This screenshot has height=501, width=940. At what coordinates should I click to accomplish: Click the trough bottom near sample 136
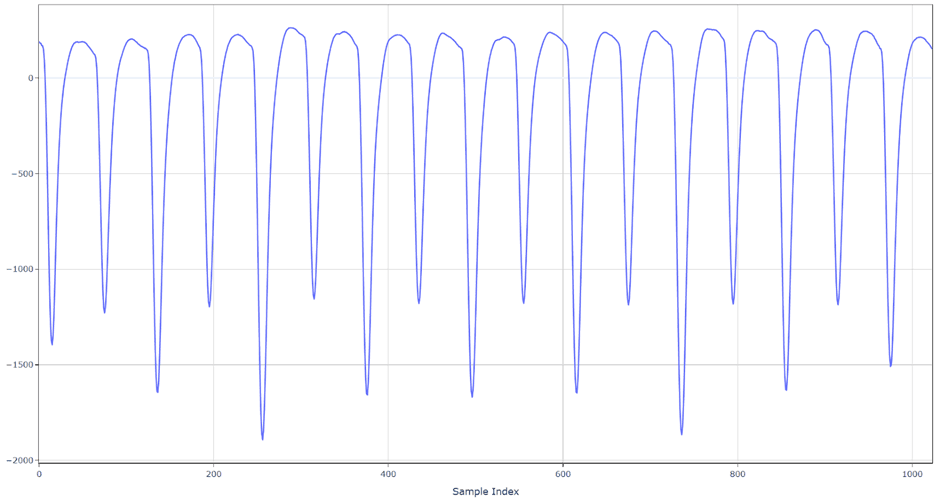coord(157,391)
